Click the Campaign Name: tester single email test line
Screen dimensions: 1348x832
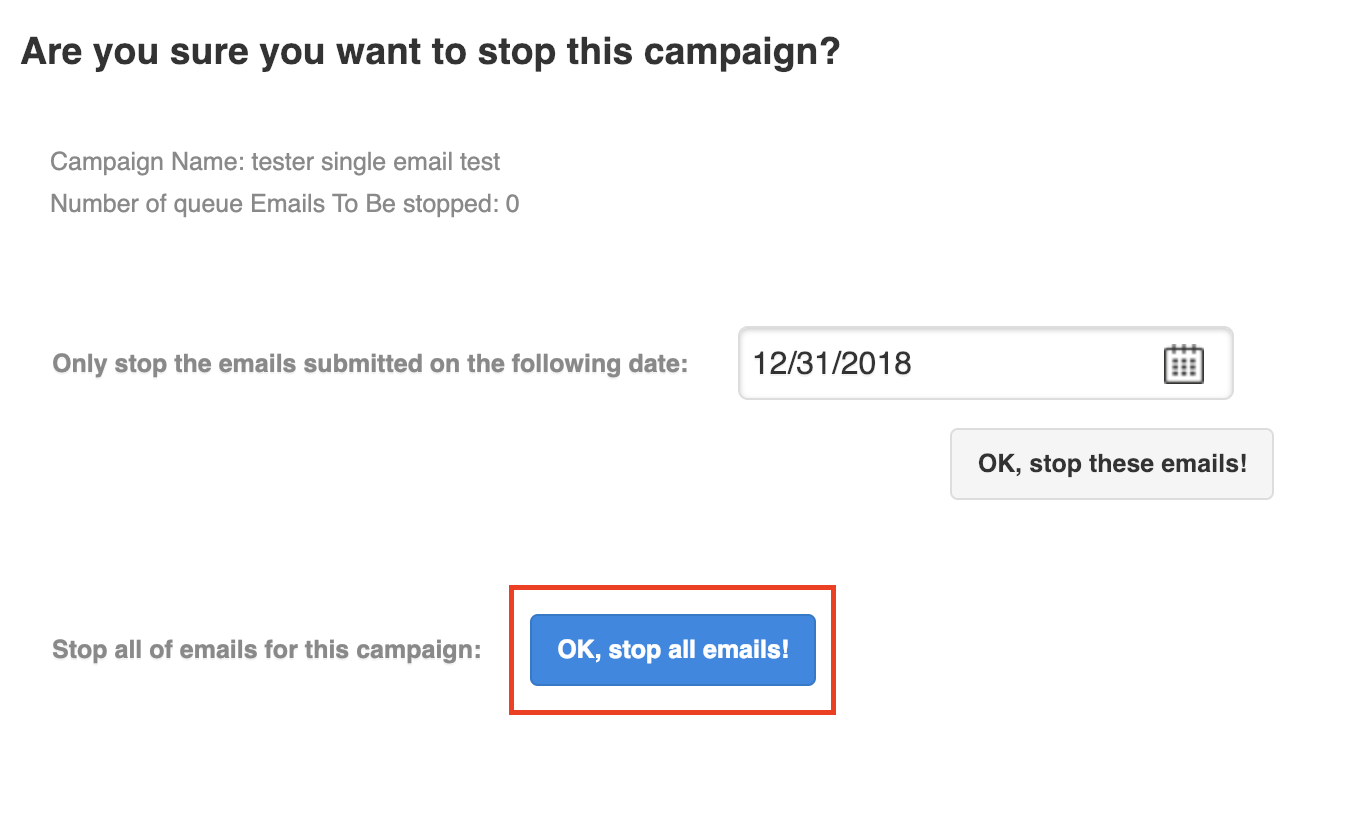tap(275, 161)
